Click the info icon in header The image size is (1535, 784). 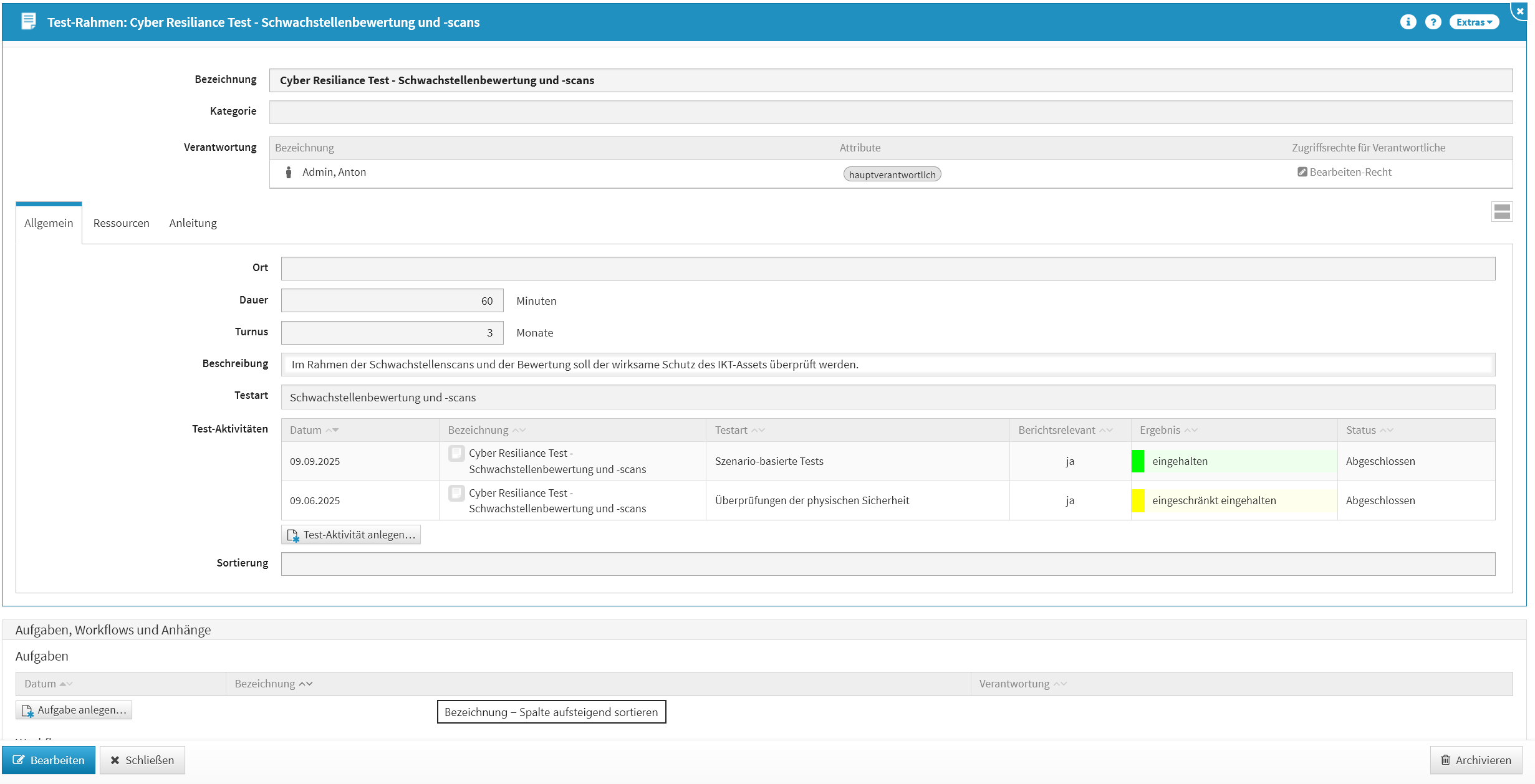coord(1408,22)
